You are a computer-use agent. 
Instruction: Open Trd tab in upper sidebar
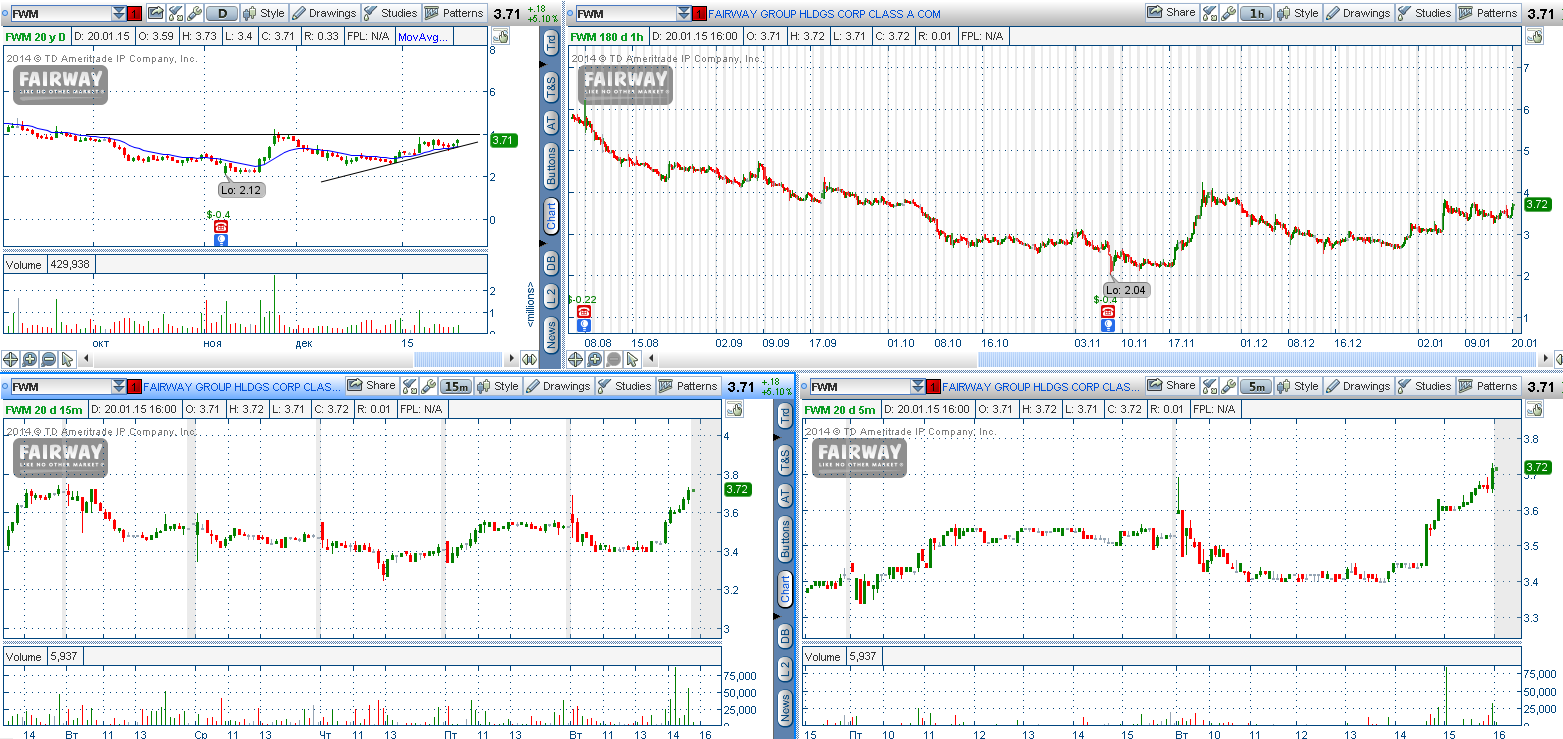(551, 45)
